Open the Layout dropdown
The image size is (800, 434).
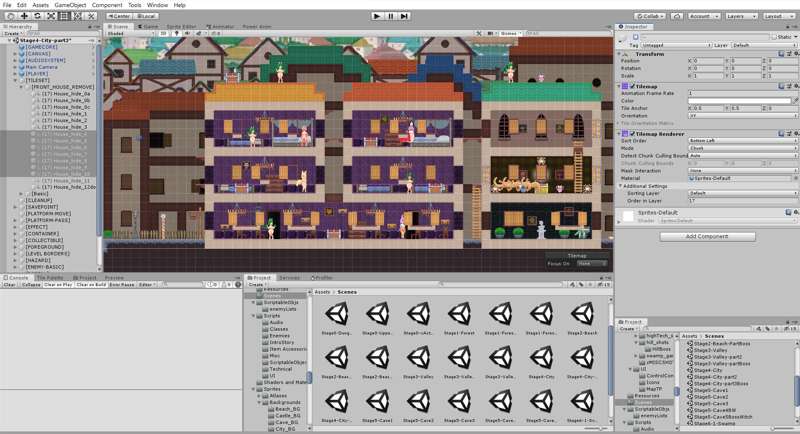[x=779, y=16]
